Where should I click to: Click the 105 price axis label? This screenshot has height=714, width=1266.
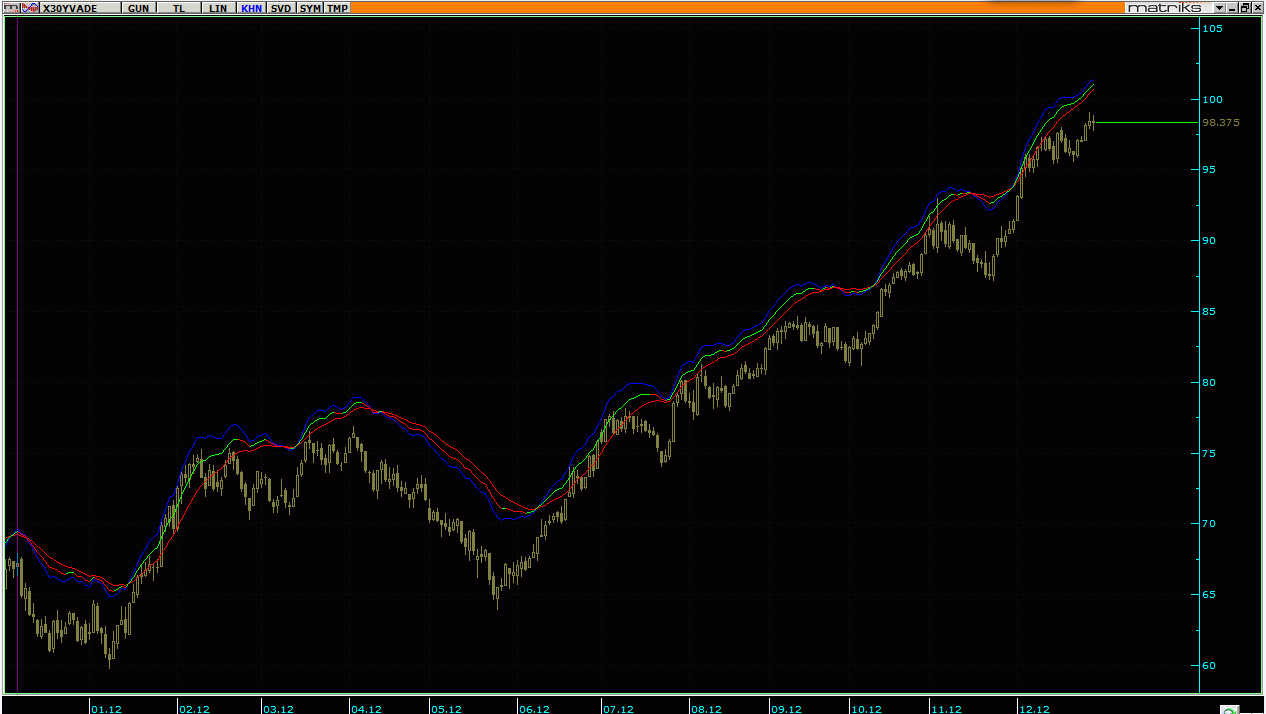tap(1213, 28)
